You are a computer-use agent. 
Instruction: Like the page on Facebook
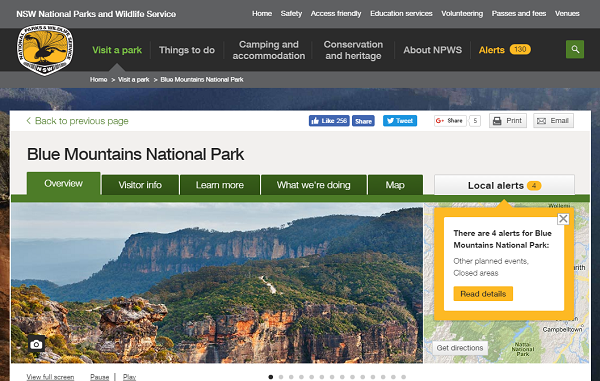[x=329, y=121]
